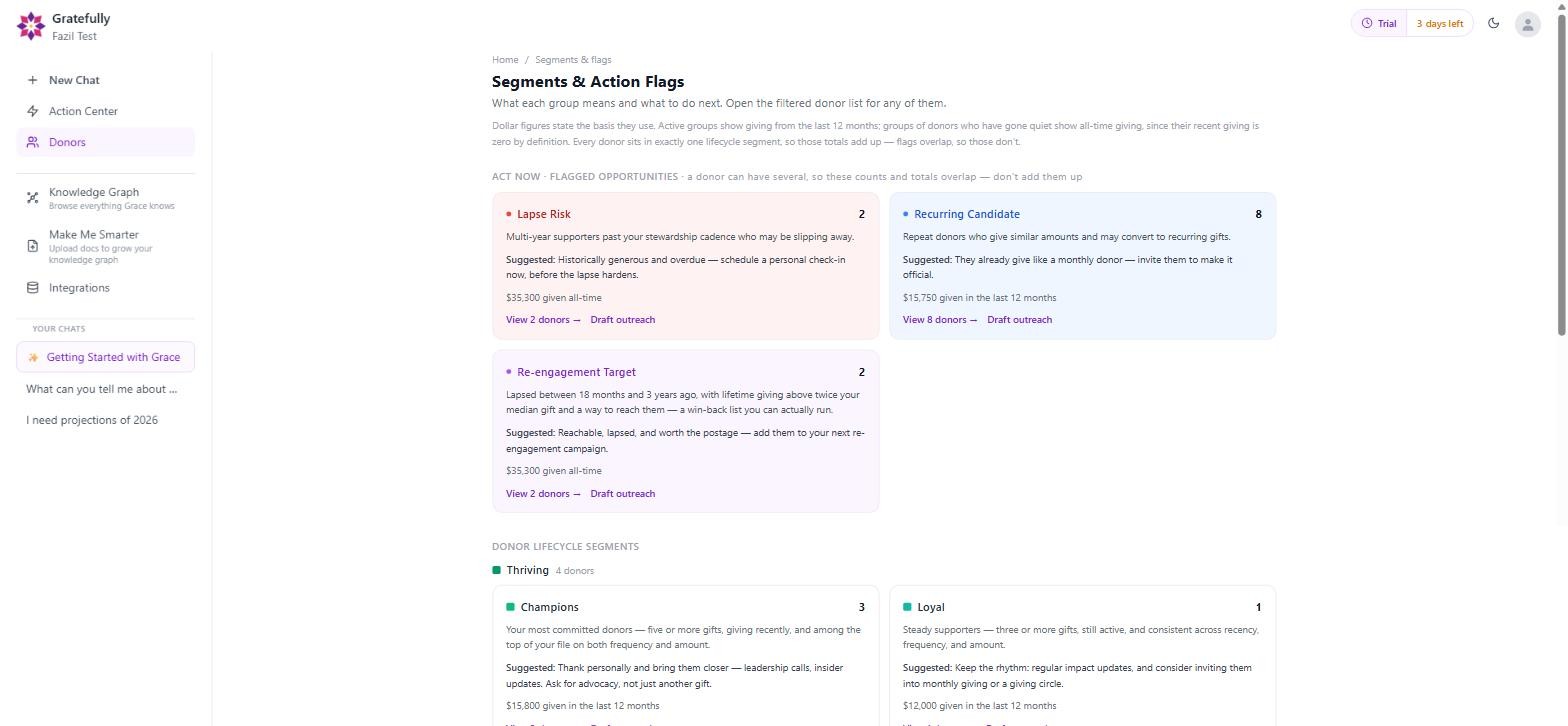Screen dimensions: 1568x726
Task: Open the Getting Started with Grace chat
Action: tap(106, 357)
